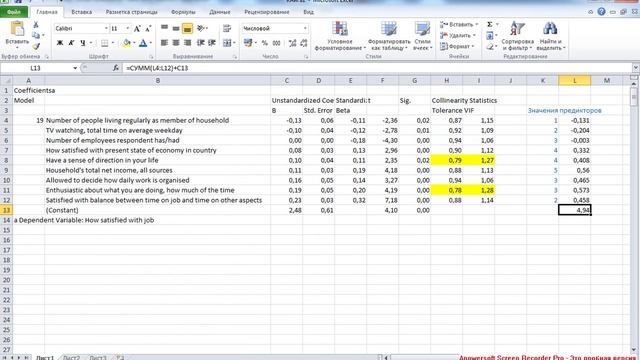Apply percent style format
This screenshot has height=360, width=640.
coord(265,43)
